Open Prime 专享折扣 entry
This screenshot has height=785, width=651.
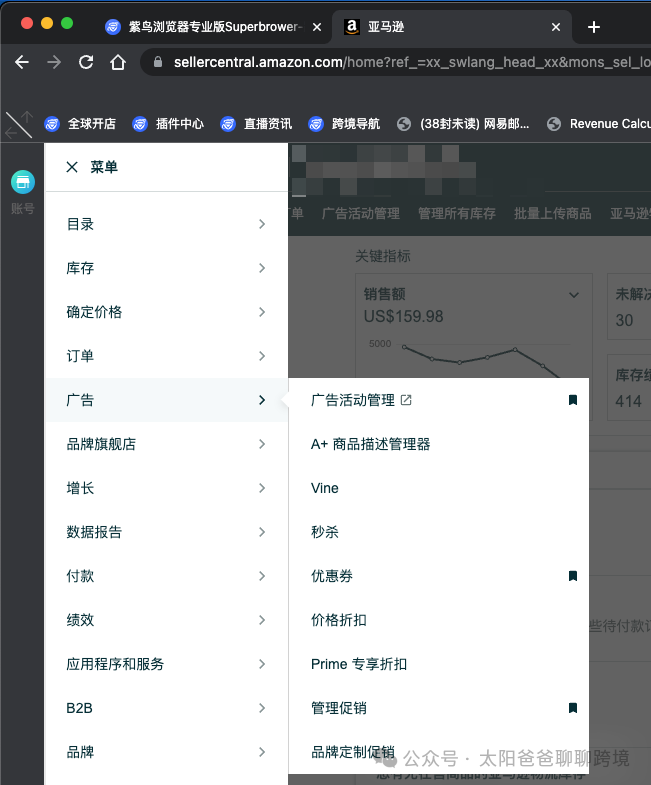click(359, 664)
